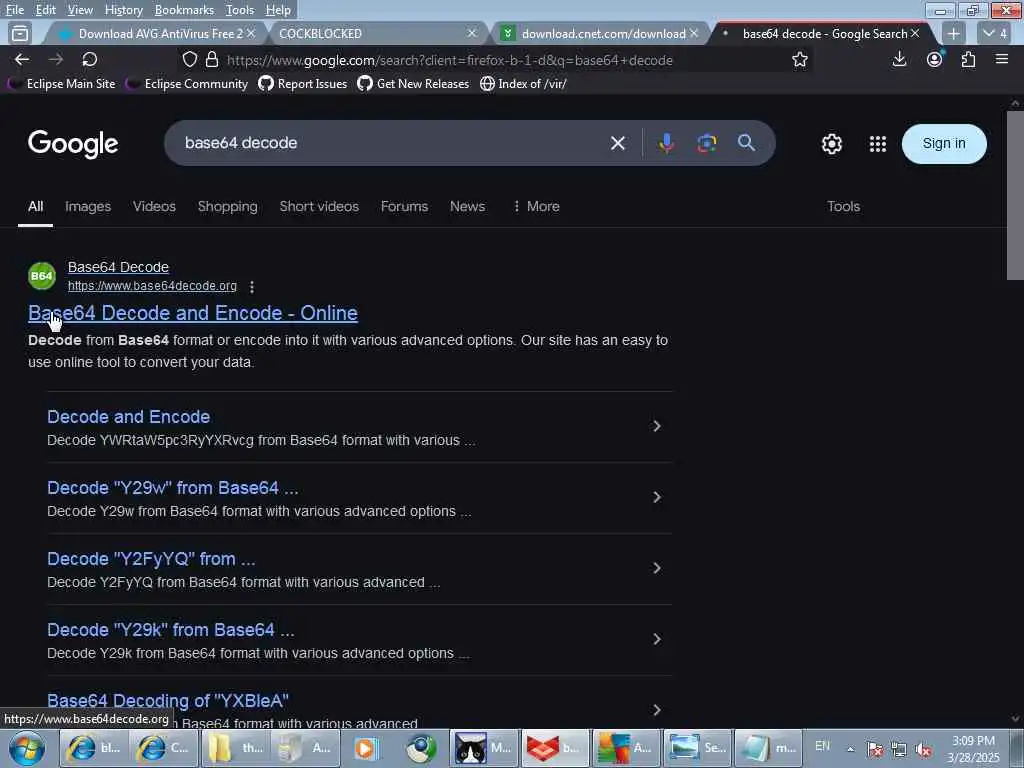Open the Tools search options
This screenshot has width=1024, height=768.
843,206
